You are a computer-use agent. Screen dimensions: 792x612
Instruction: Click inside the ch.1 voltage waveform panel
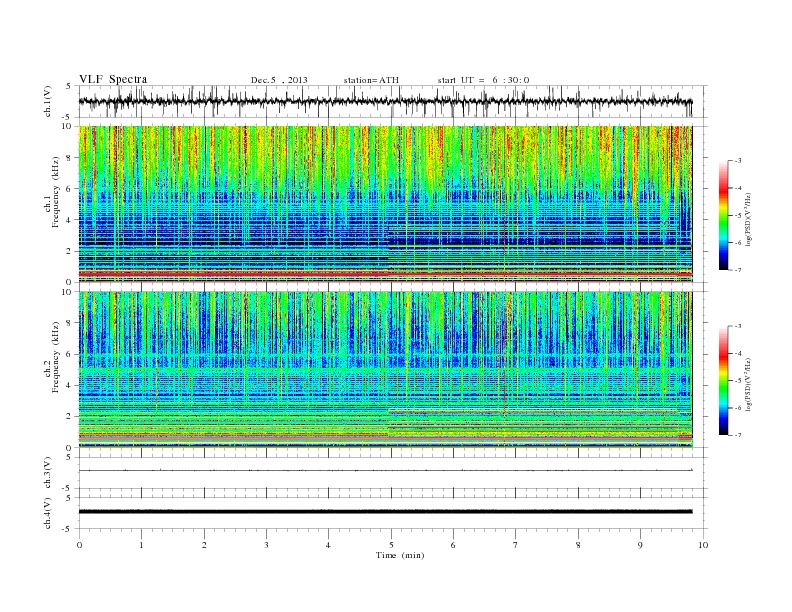point(392,101)
